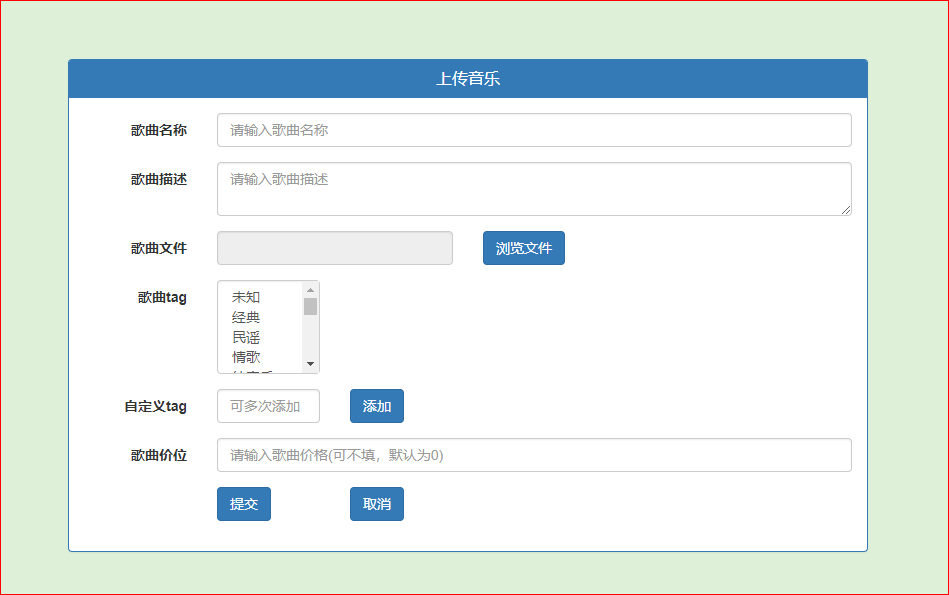Click the tag list scrollbar thumb
949x595 pixels.
tap(310, 307)
